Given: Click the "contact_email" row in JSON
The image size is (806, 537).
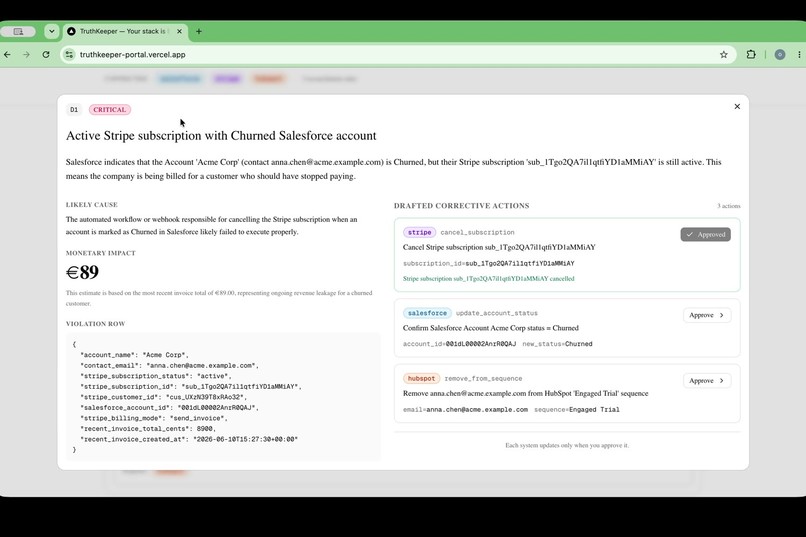Looking at the screenshot, I should tap(170, 365).
